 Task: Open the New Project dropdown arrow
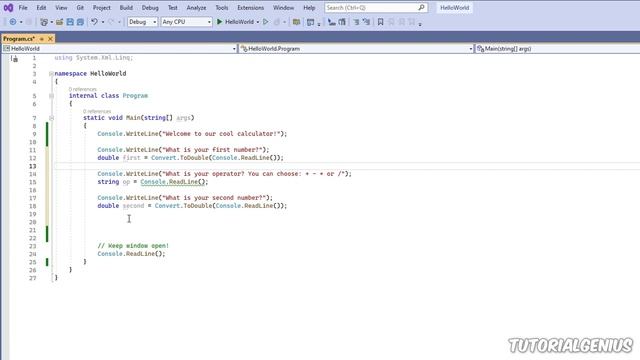pos(51,22)
